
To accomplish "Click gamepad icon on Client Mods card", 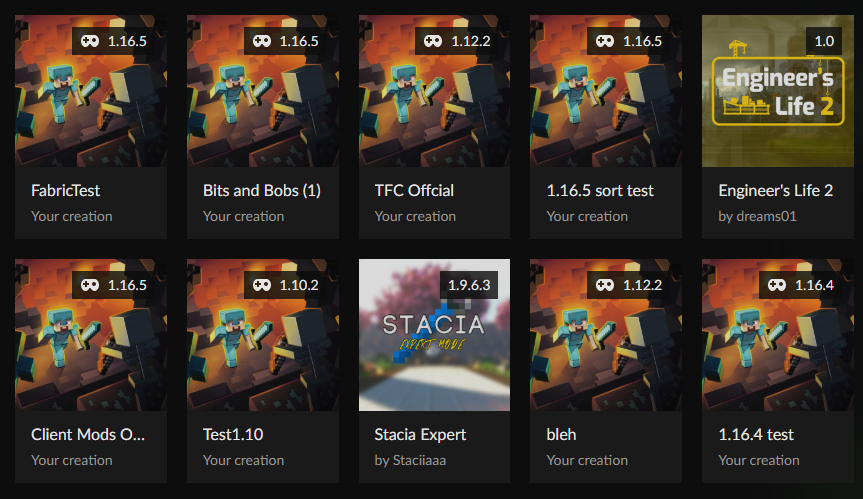I will 90,285.
